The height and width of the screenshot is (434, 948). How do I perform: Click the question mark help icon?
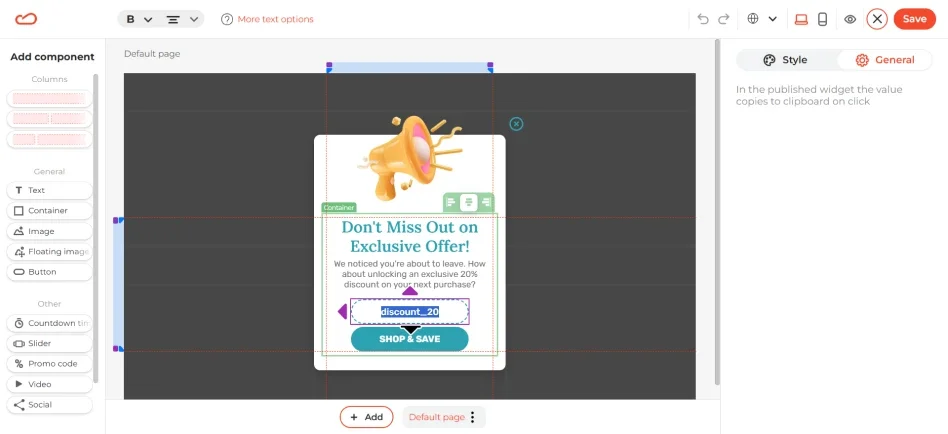pos(227,19)
